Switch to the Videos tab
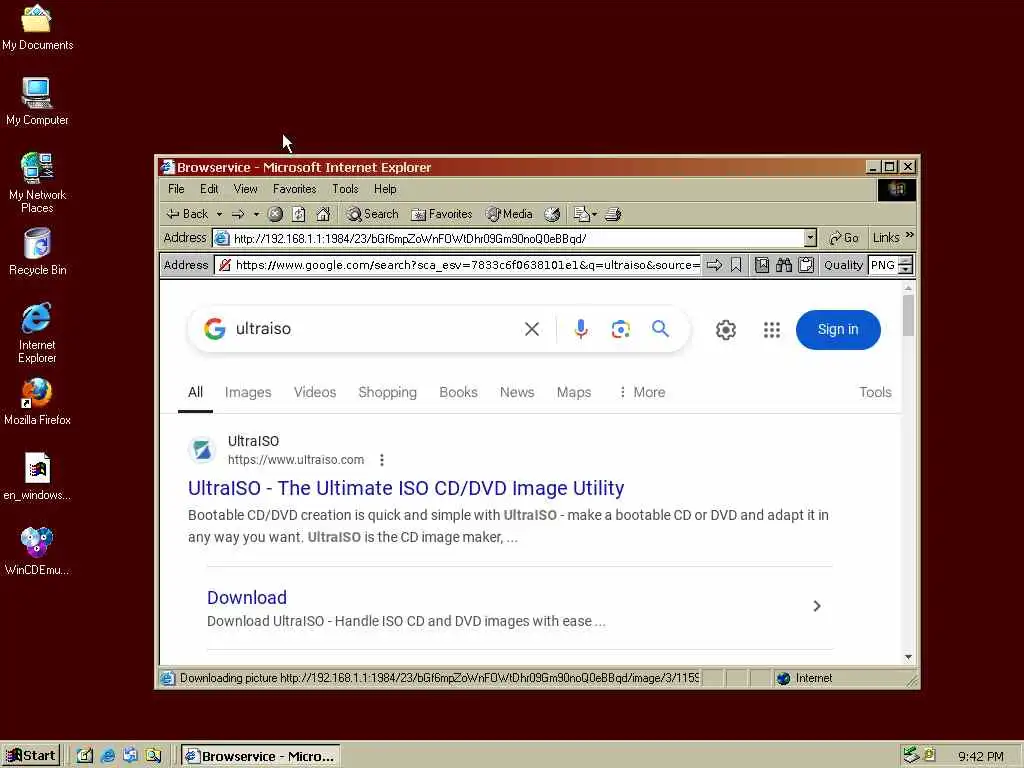The height and width of the screenshot is (768, 1024). coord(315,392)
